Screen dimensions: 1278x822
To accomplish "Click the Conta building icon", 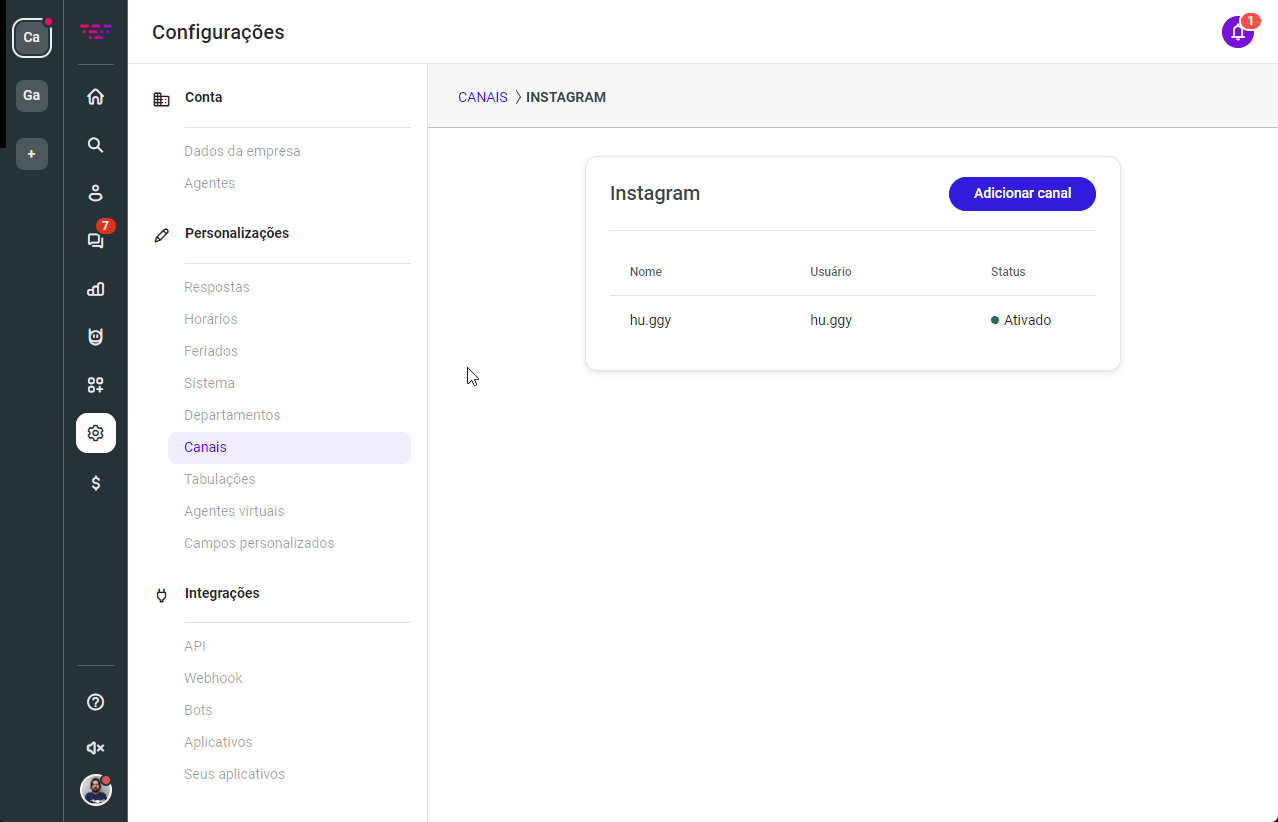I will coord(161,99).
